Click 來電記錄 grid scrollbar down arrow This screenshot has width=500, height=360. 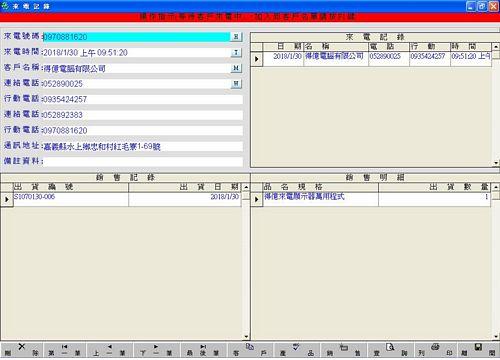tap(496, 163)
